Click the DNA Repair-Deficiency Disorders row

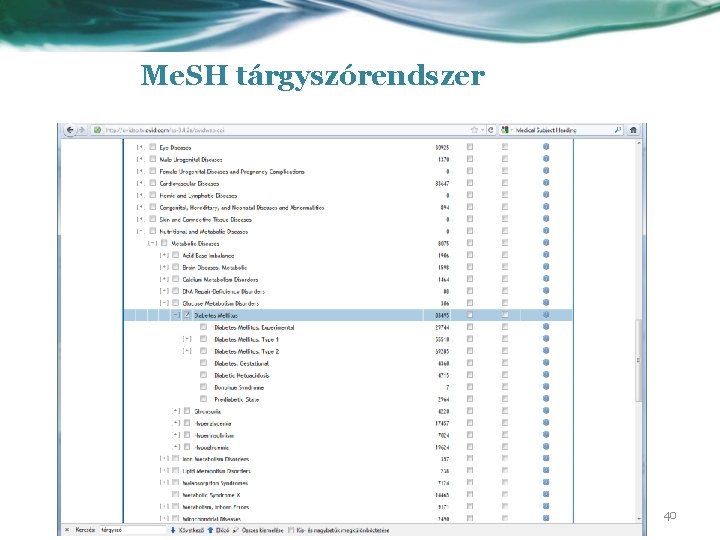[x=348, y=291]
